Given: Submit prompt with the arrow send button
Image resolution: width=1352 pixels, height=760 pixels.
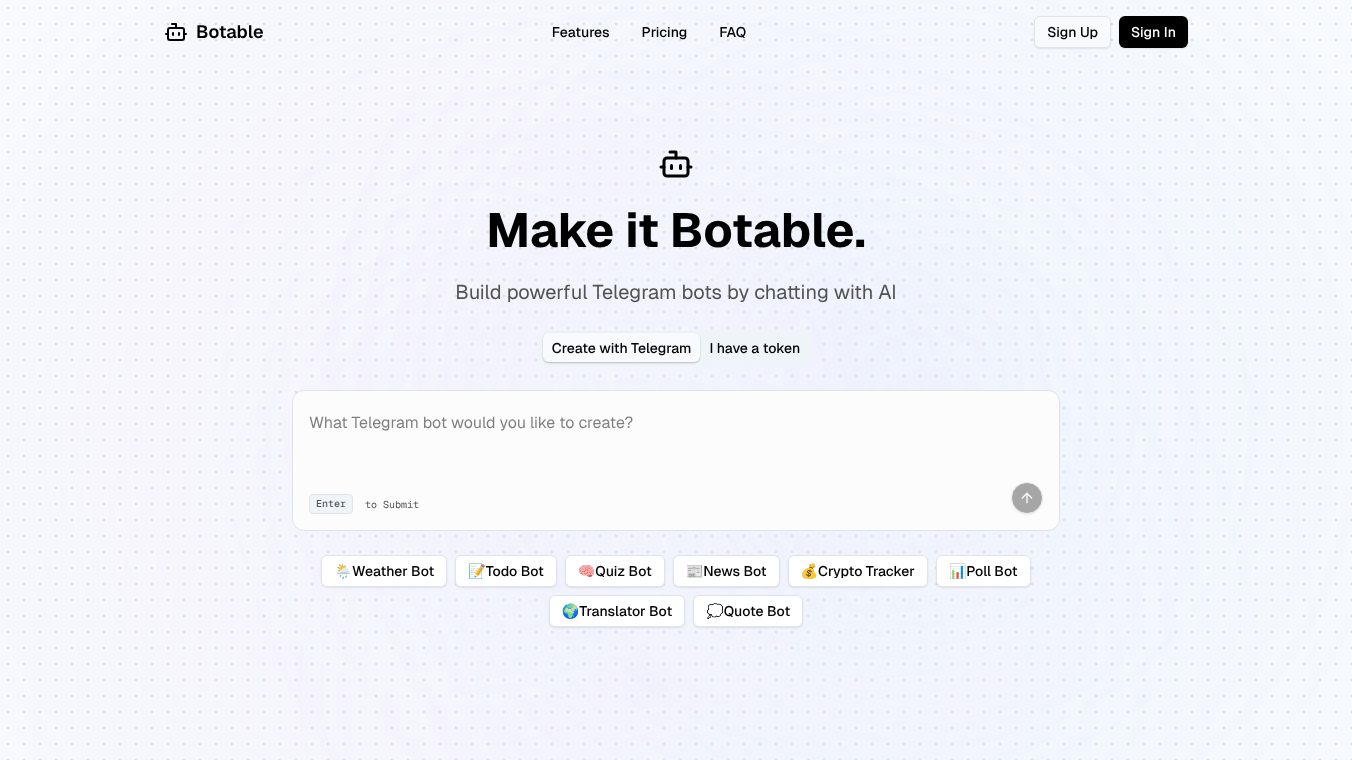Looking at the screenshot, I should pyautogui.click(x=1026, y=498).
